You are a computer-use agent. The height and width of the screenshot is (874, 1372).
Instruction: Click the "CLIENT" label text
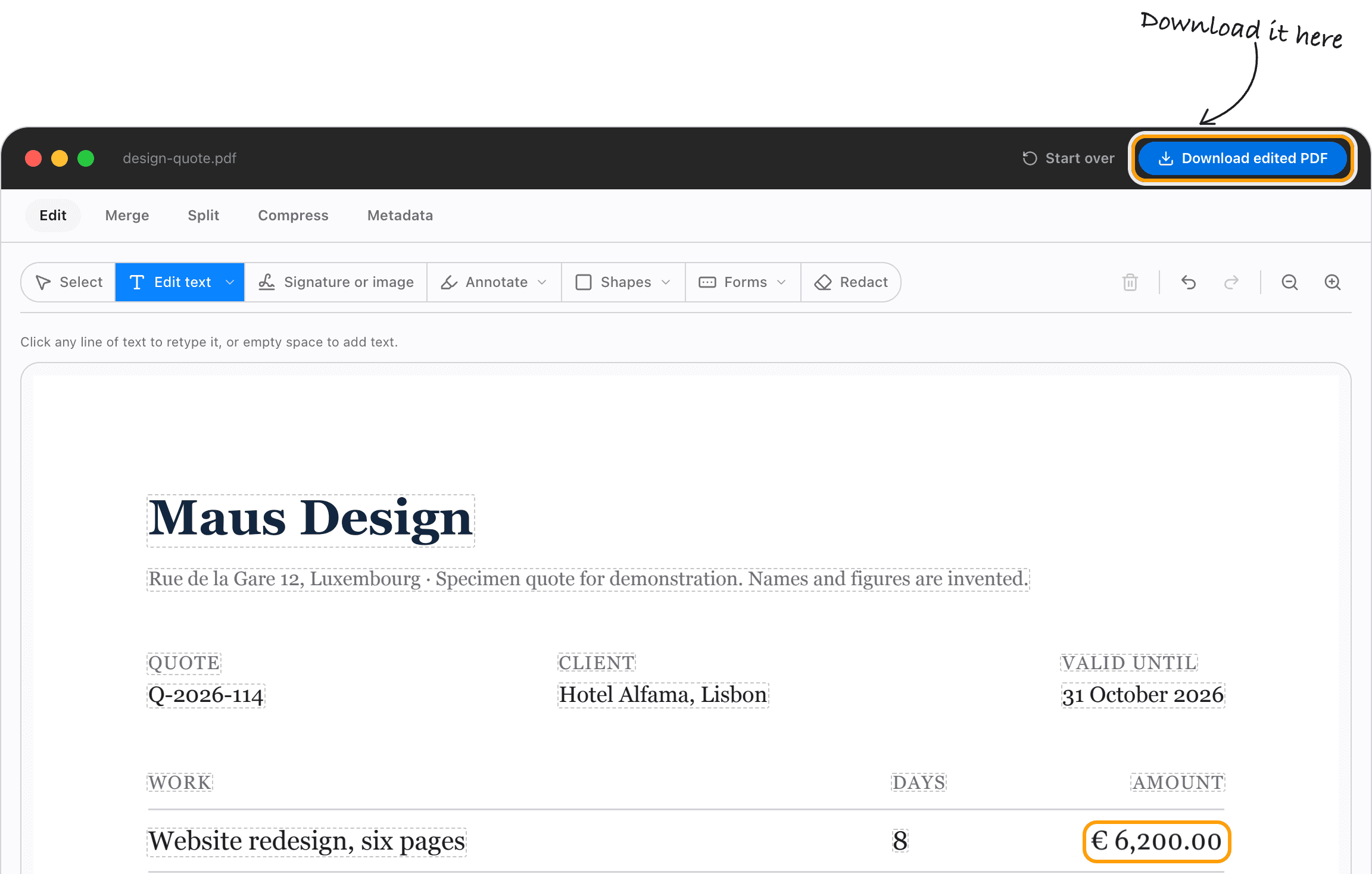pos(597,663)
